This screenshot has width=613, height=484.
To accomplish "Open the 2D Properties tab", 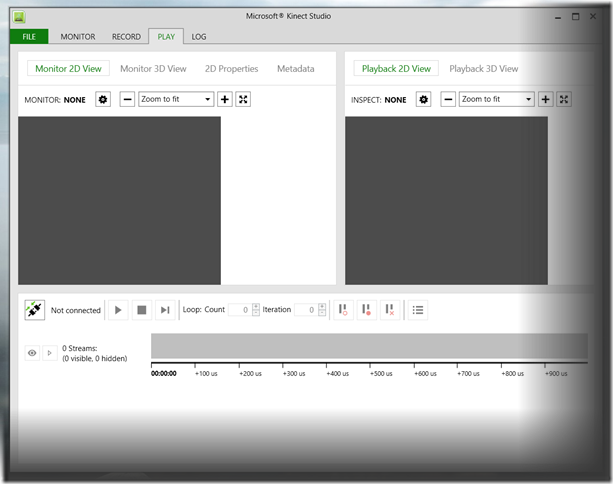I will pyautogui.click(x=231, y=69).
